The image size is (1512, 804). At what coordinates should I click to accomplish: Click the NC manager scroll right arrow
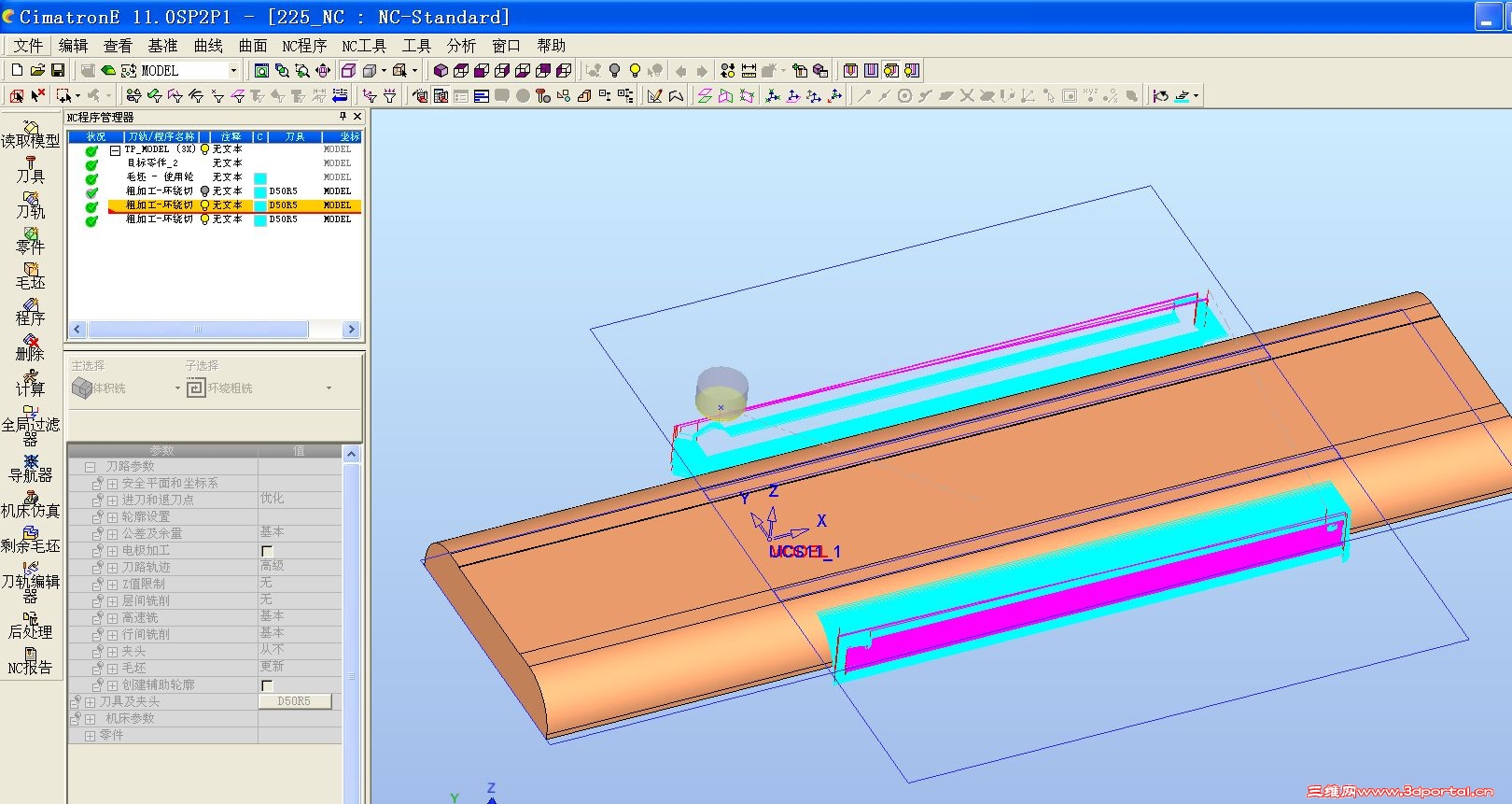(351, 329)
